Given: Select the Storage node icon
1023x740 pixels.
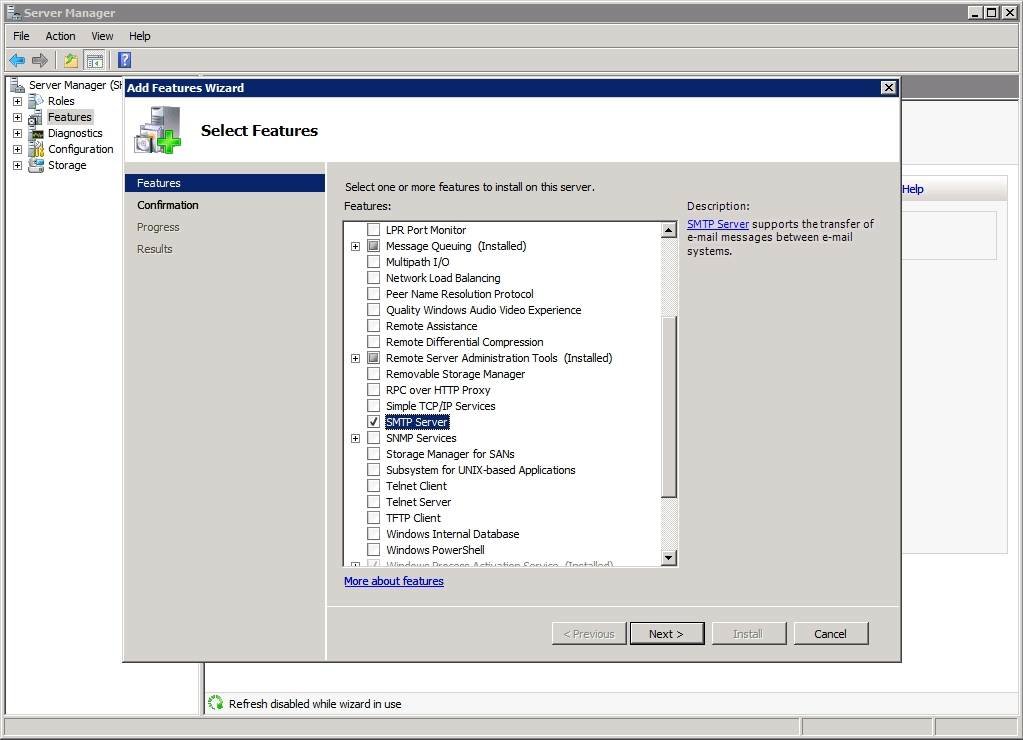Looking at the screenshot, I should click(37, 165).
